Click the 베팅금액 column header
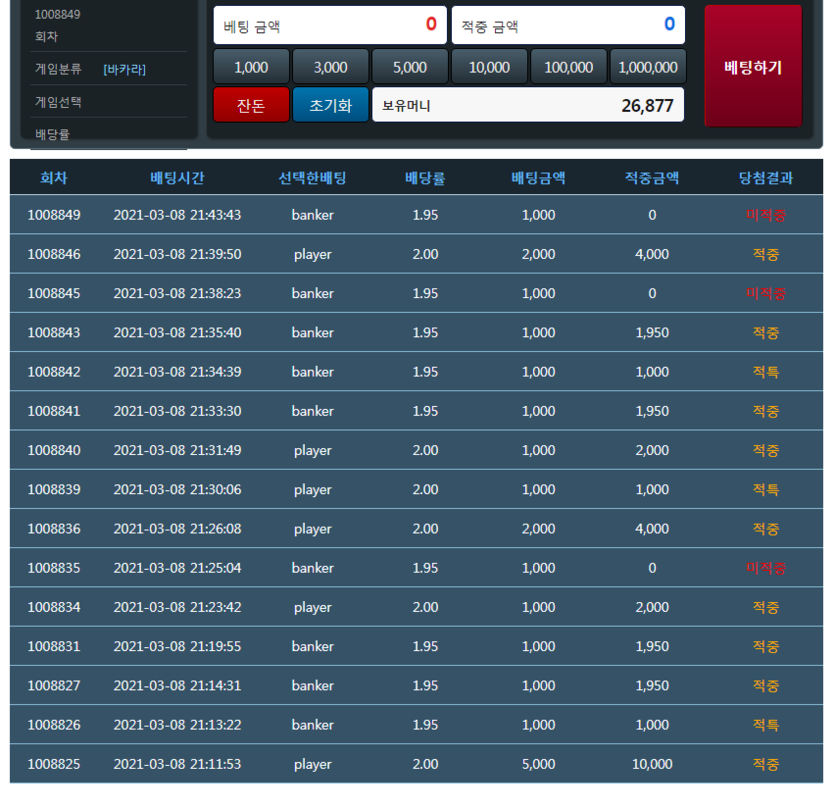Screen dimensions: 835x809 click(538, 177)
